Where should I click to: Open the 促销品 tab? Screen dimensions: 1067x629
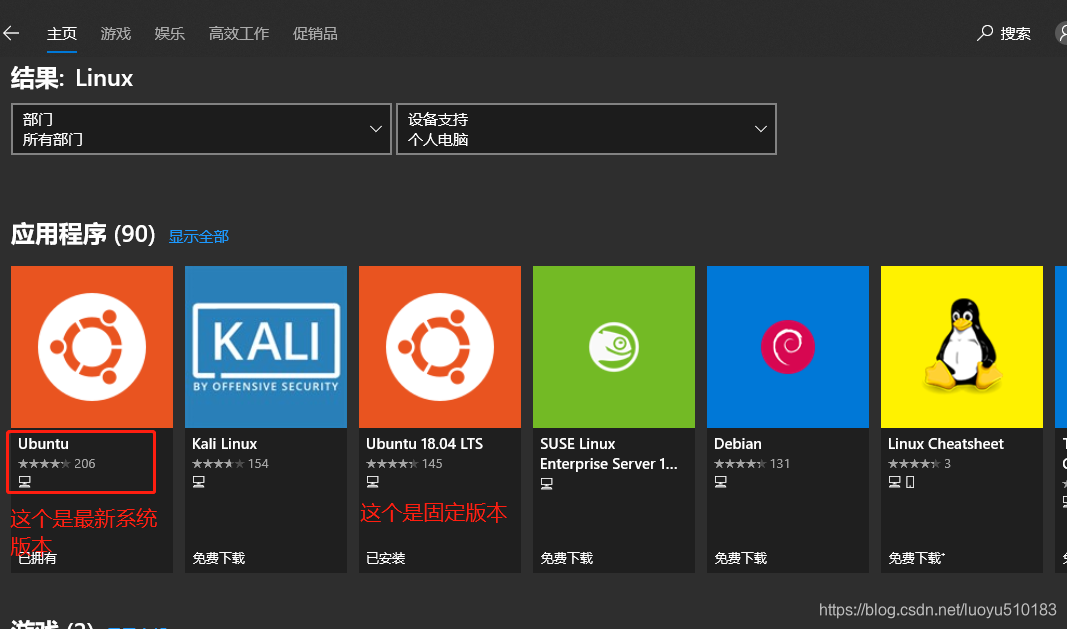pyautogui.click(x=315, y=33)
